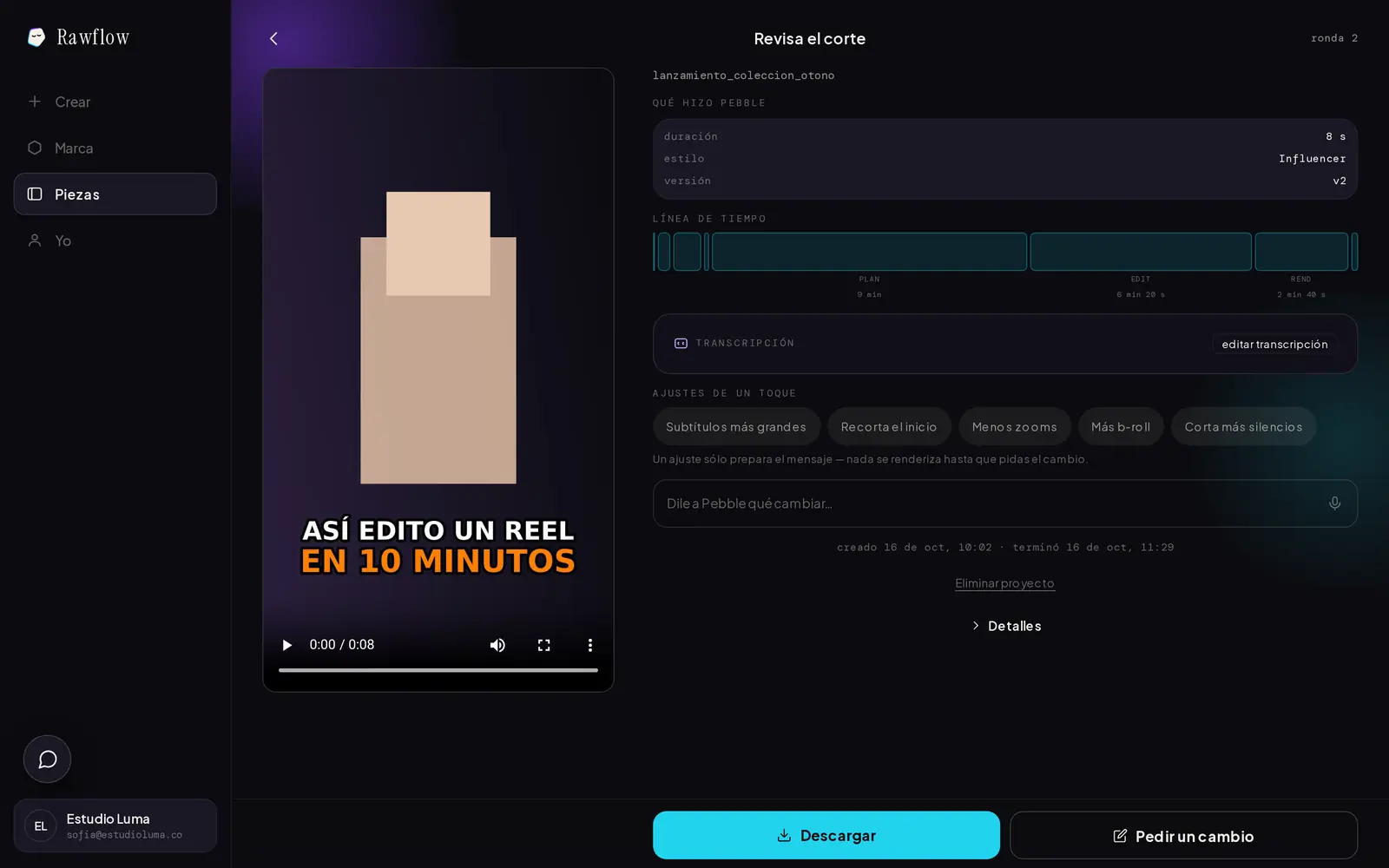Apply Corta más silencios adjustment

1243,427
